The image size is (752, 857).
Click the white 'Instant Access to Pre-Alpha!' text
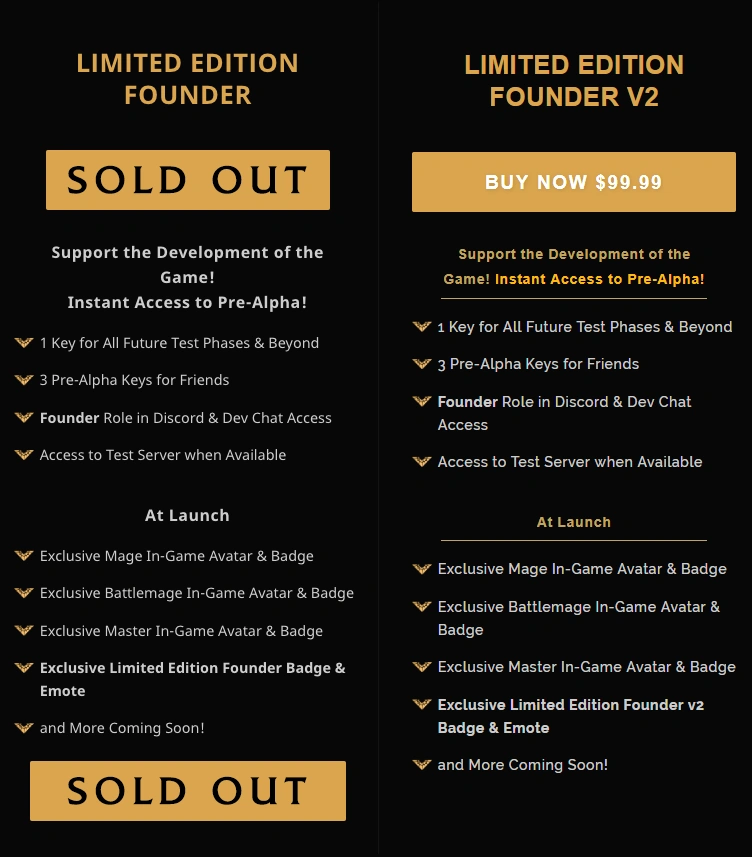point(187,302)
